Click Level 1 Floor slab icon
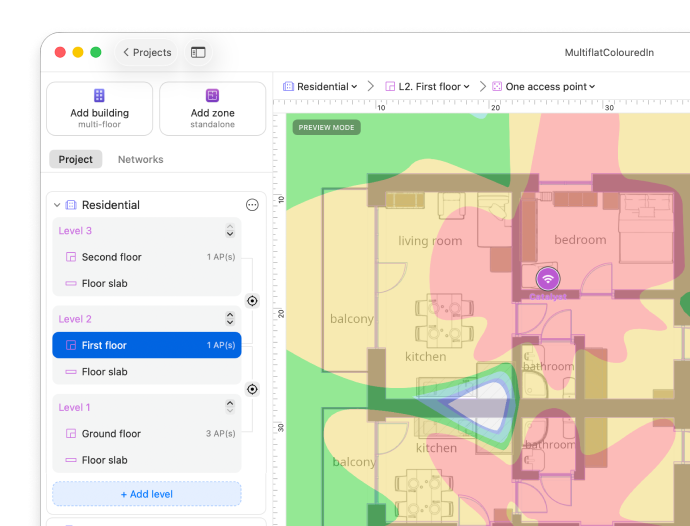The height and width of the screenshot is (526, 690). pos(71,460)
